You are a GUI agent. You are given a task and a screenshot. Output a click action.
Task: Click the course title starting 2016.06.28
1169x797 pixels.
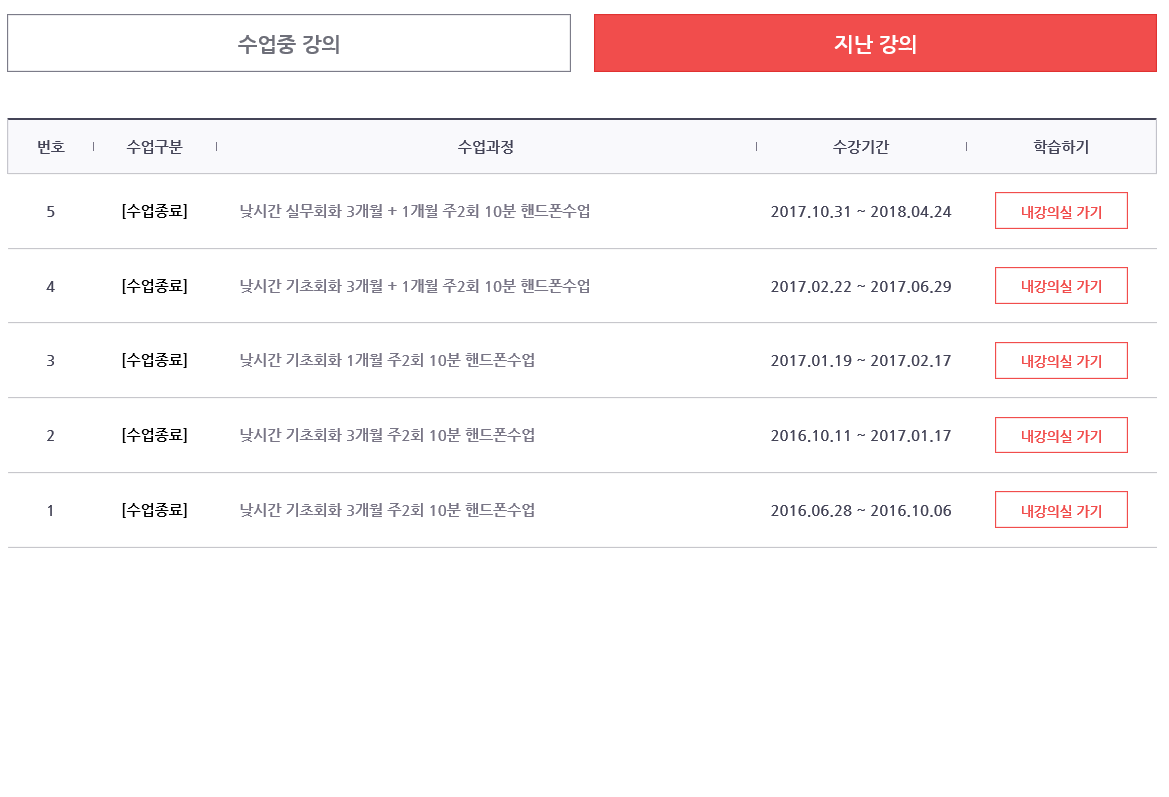point(387,510)
